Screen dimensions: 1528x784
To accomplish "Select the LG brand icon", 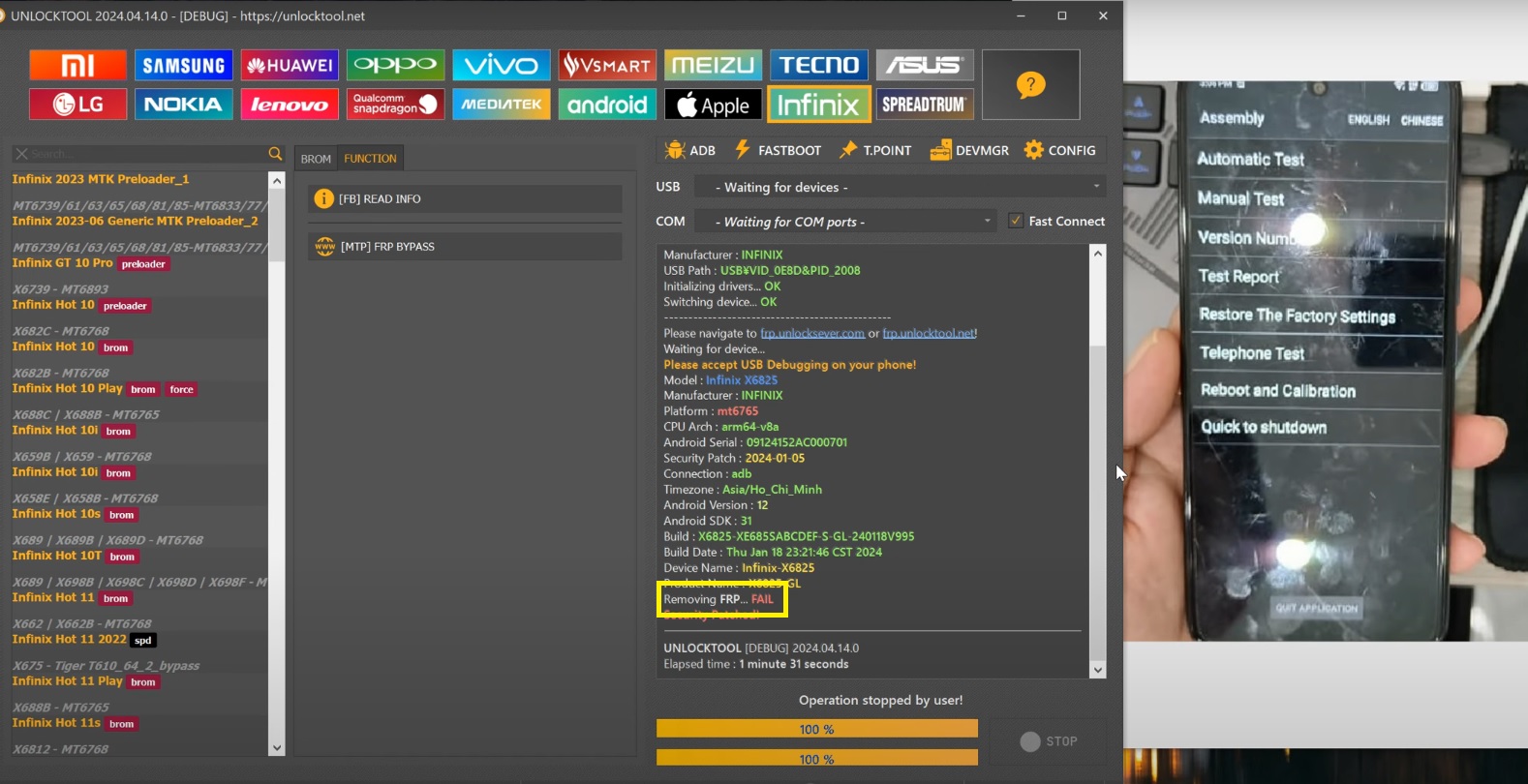I will coord(77,105).
